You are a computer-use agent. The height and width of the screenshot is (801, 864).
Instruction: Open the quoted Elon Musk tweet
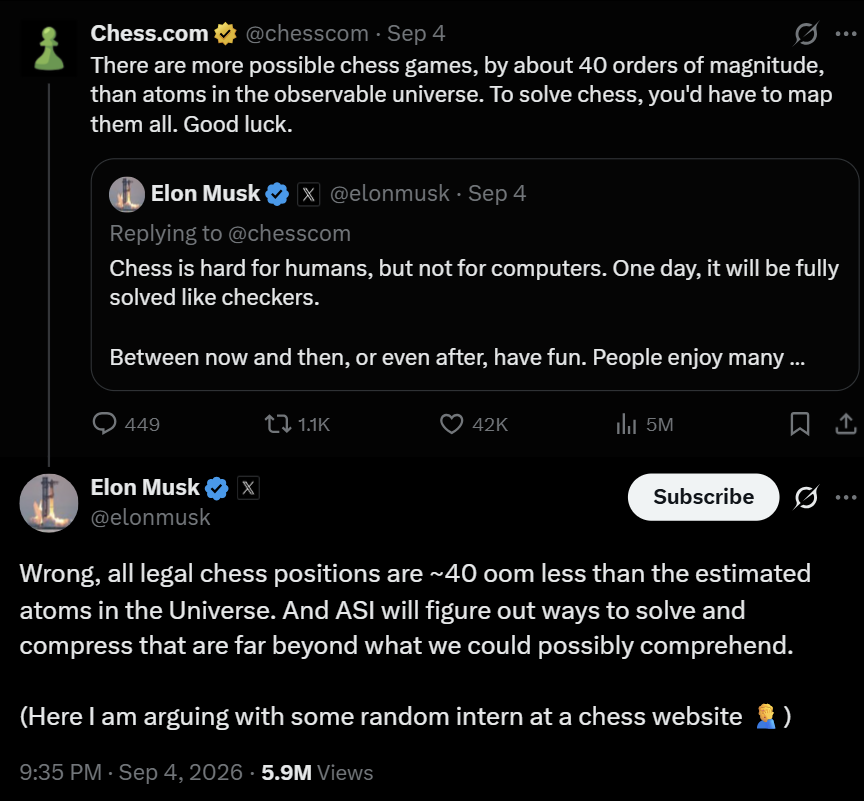[x=474, y=274]
